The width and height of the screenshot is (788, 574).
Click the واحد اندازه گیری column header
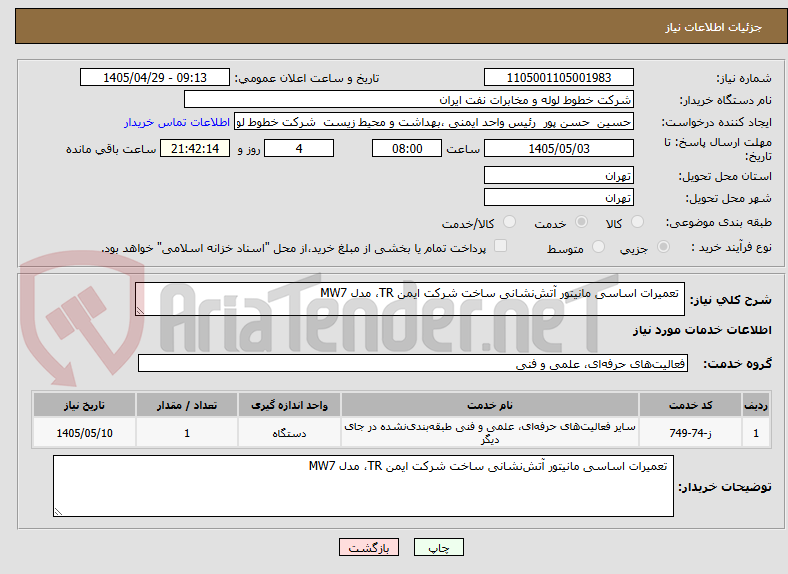click(x=289, y=405)
